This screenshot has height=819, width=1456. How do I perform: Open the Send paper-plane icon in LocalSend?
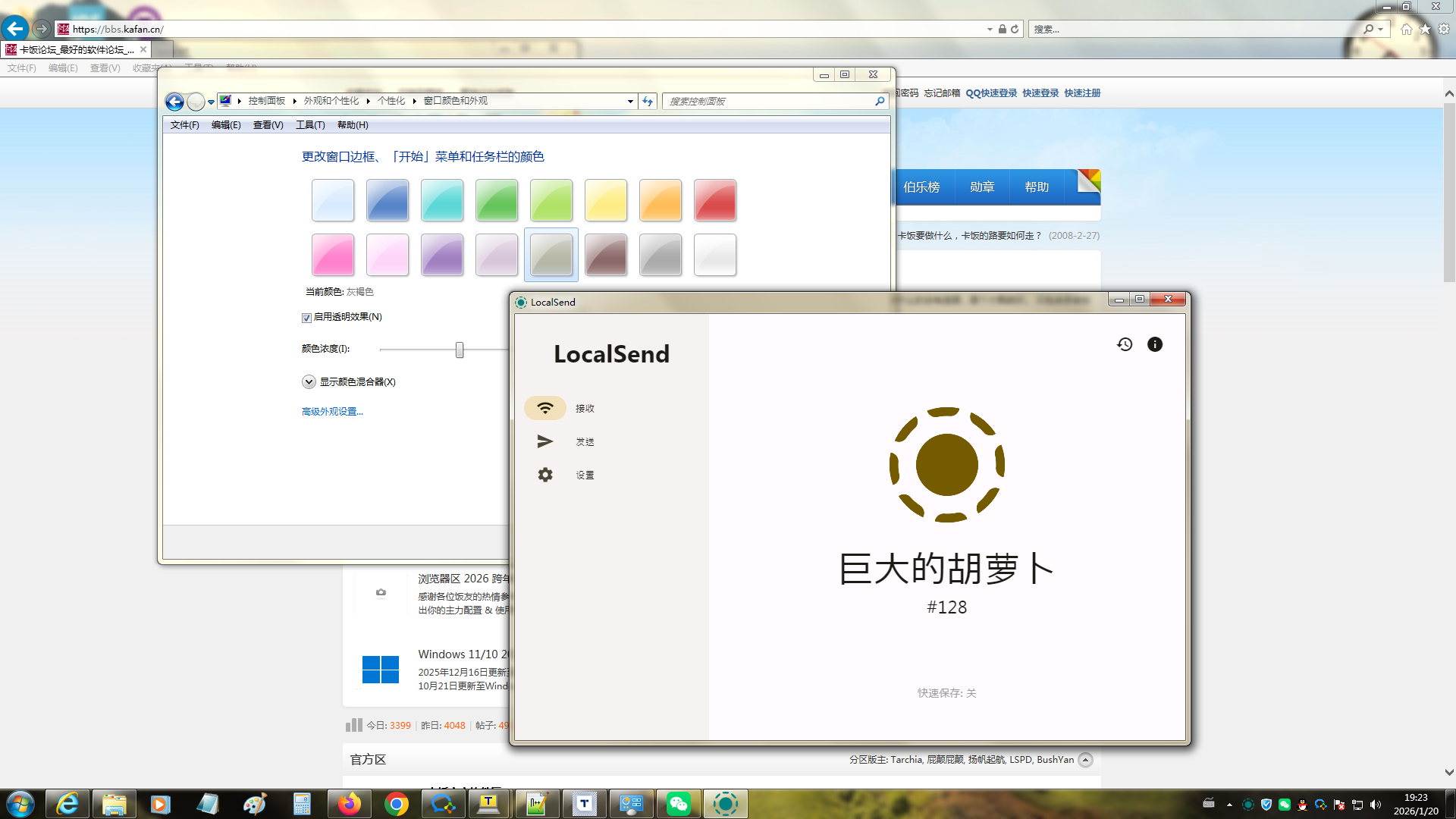point(545,441)
